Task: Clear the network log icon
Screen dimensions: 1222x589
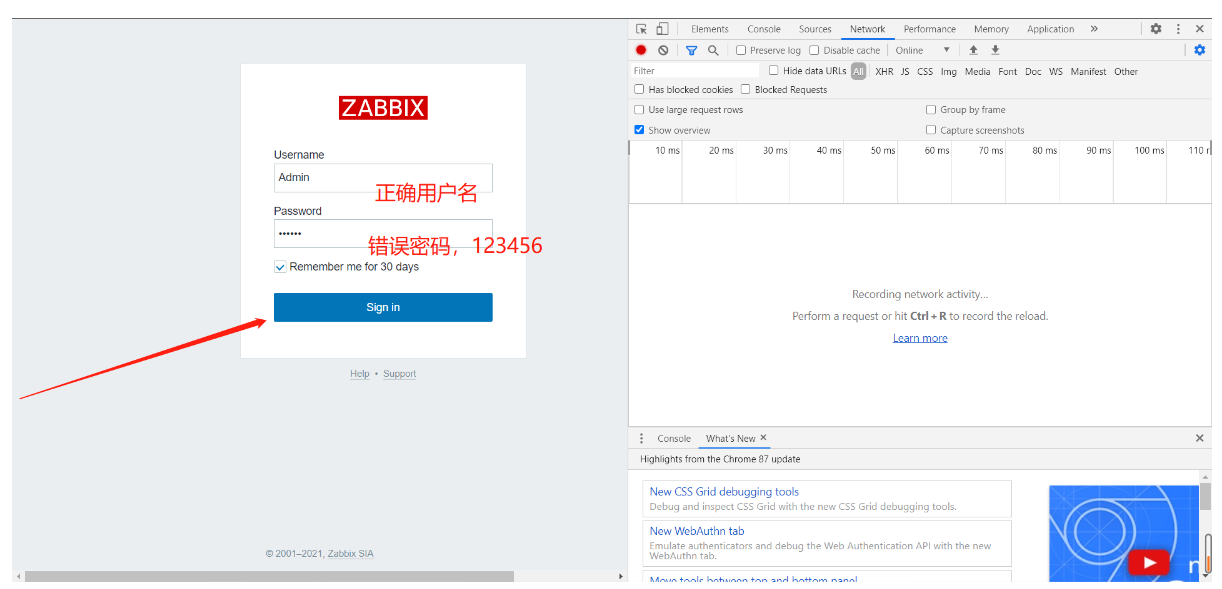Action: (x=663, y=50)
